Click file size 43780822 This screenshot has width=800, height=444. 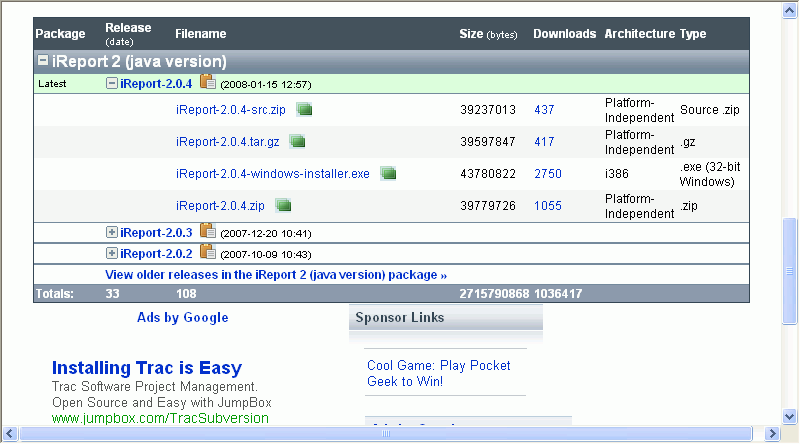tap(488, 174)
